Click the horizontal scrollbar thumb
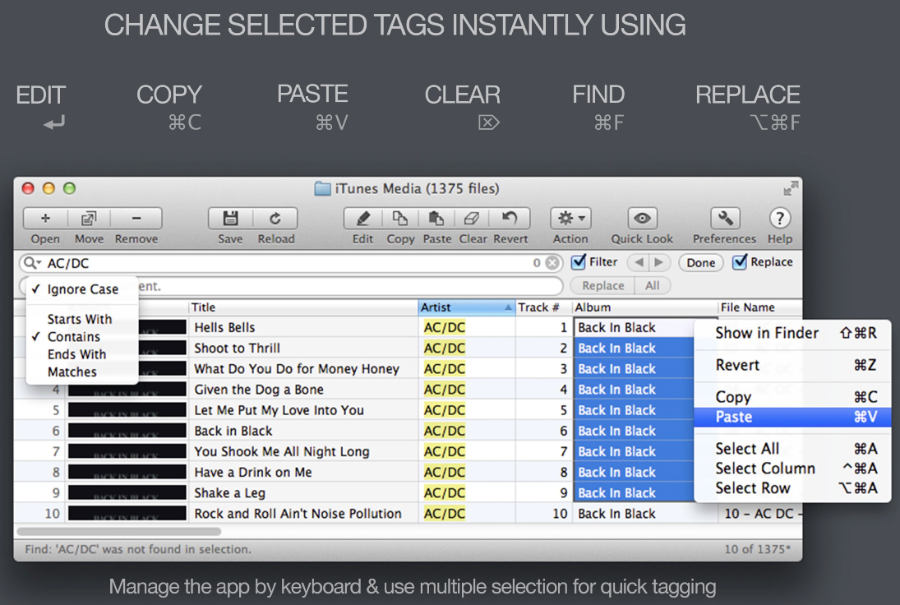 119,532
